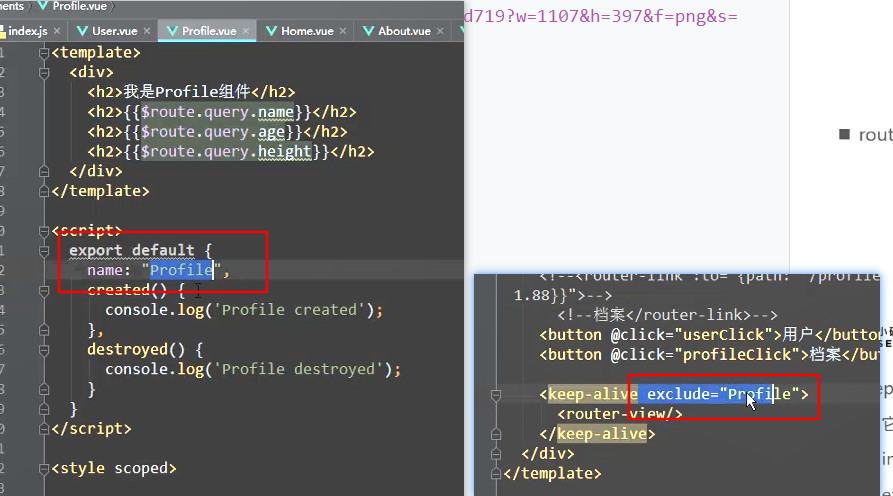Click the highlighted "Profile" name value
The height and width of the screenshot is (496, 893).
coord(181,270)
